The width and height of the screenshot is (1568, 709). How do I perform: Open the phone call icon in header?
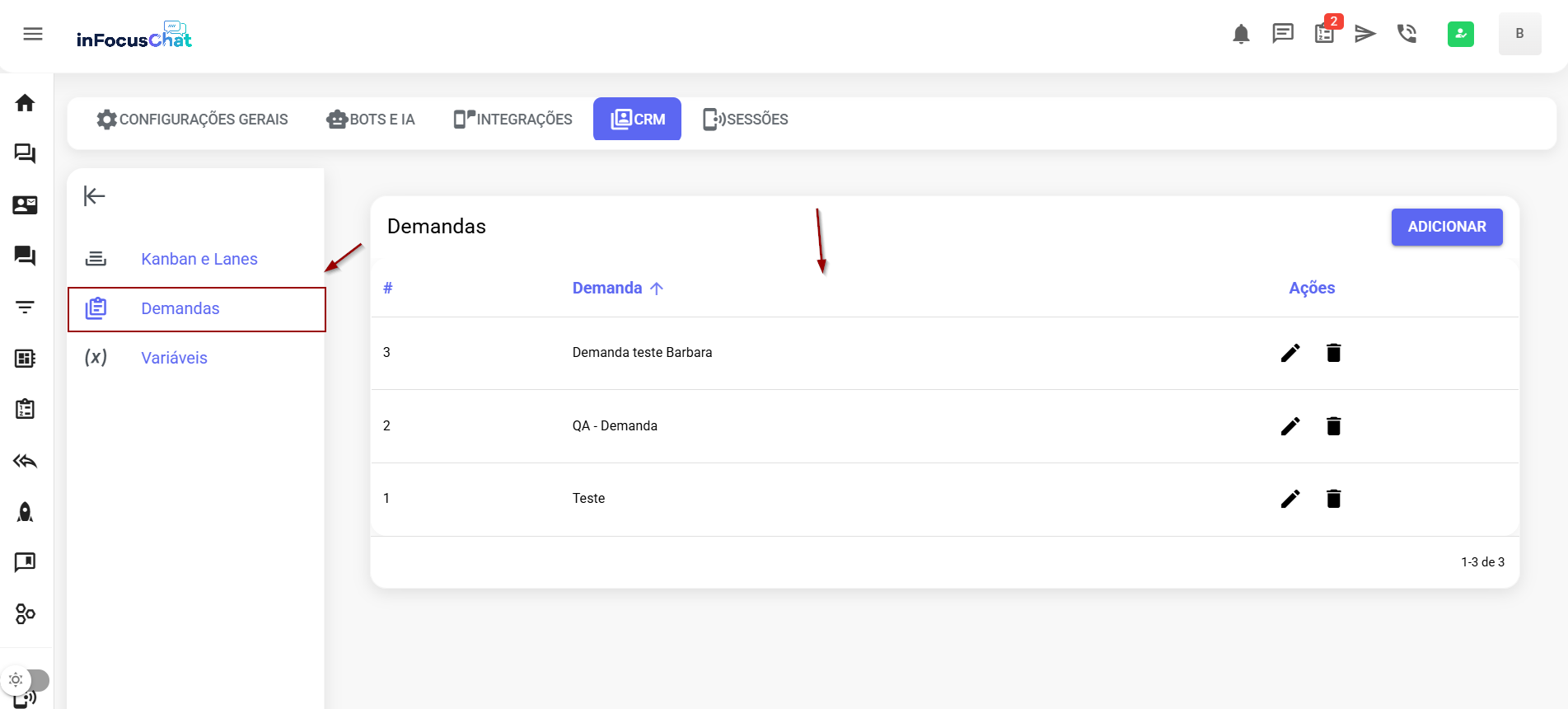1407,34
